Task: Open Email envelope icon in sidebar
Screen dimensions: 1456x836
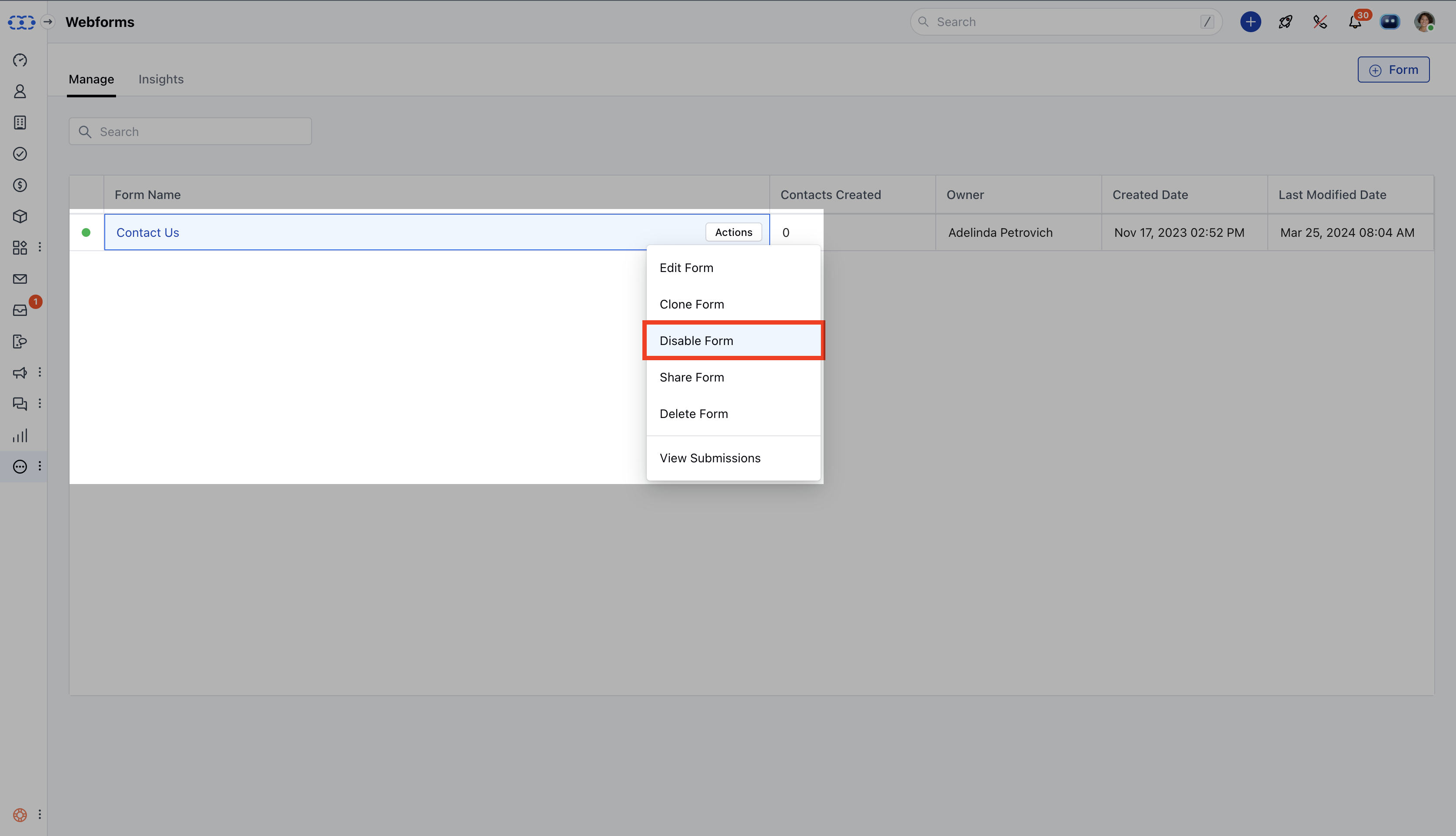Action: tap(20, 279)
